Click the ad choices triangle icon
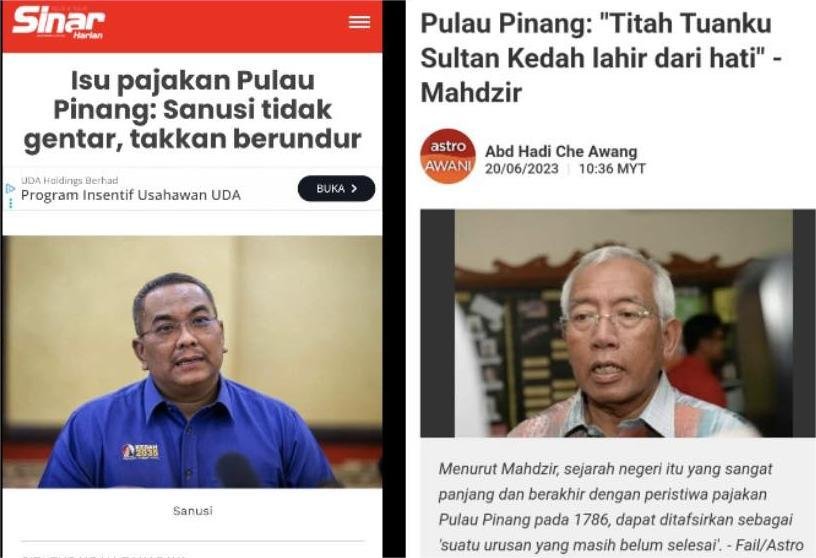 (10, 188)
